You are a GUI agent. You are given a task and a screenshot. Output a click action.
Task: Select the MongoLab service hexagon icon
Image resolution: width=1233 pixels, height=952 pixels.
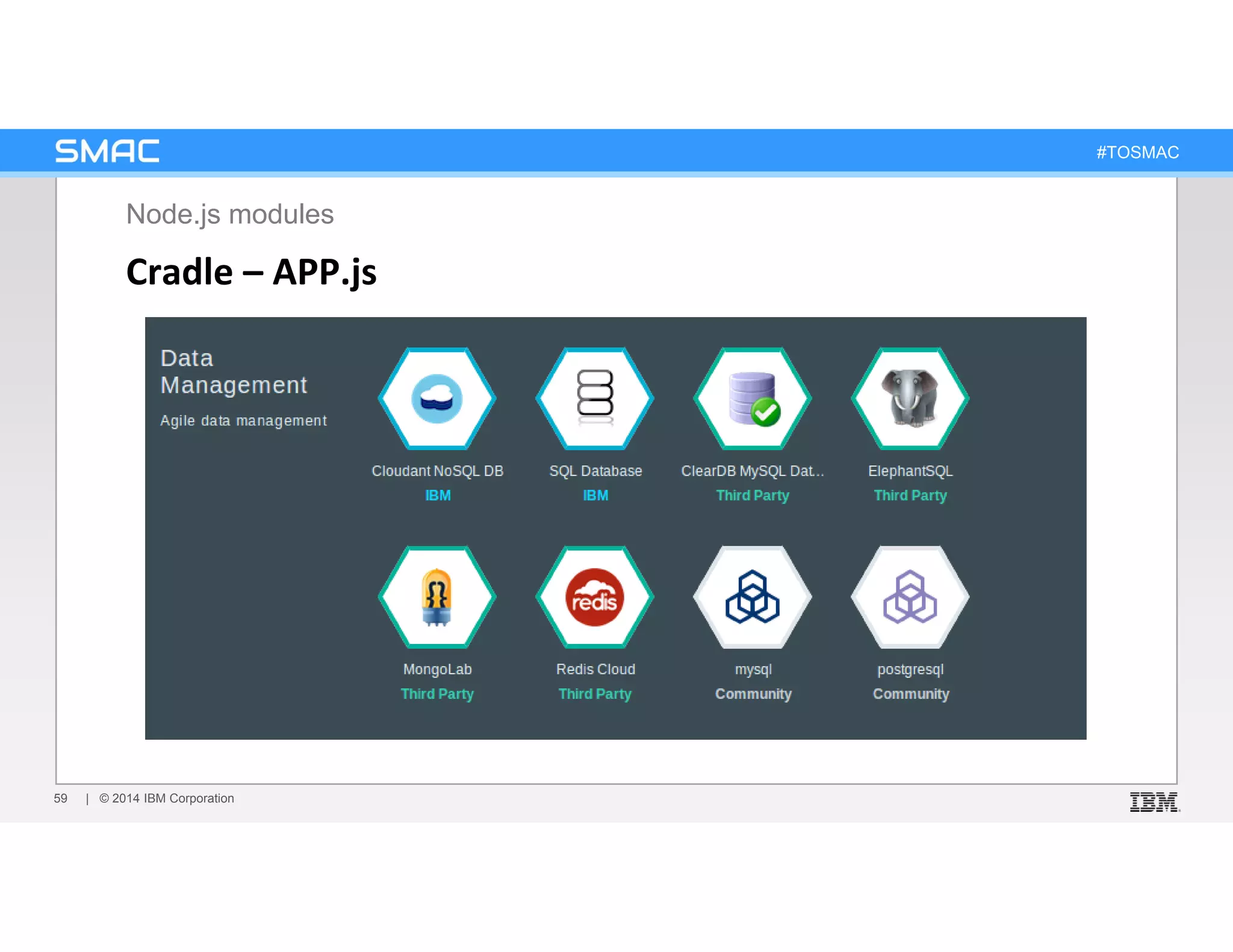click(437, 597)
